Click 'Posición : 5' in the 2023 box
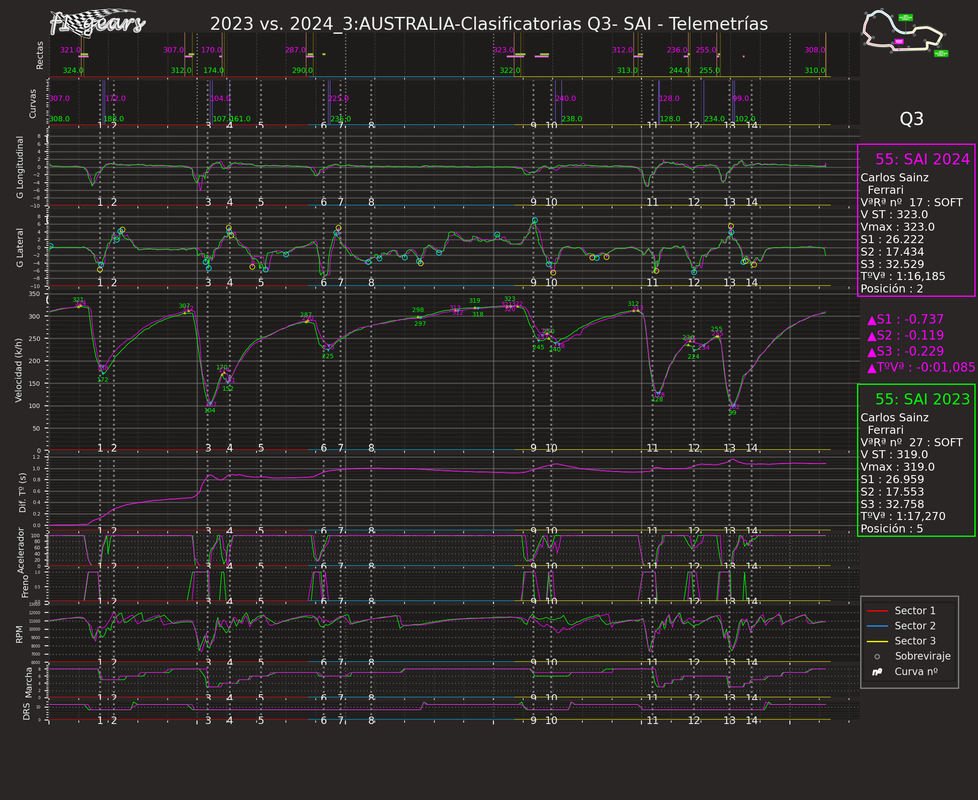 click(x=891, y=529)
